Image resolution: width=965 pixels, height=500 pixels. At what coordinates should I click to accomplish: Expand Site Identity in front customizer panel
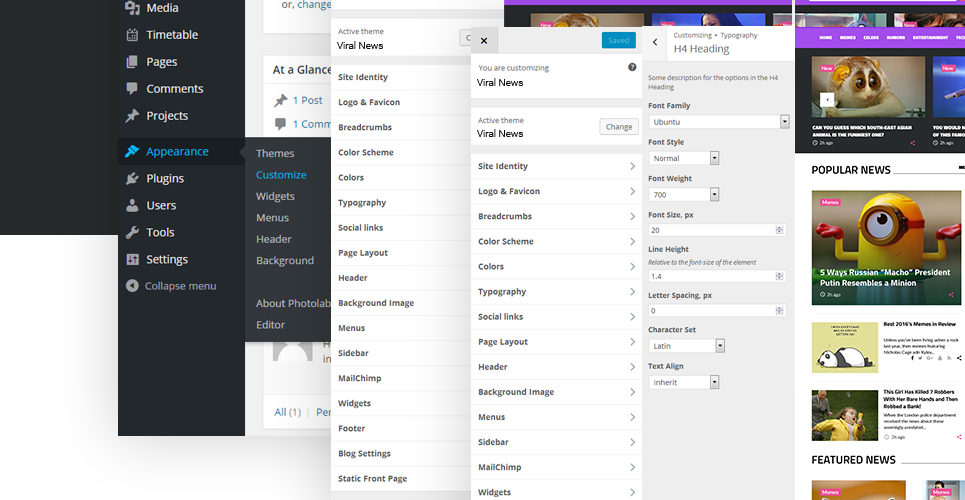556,166
